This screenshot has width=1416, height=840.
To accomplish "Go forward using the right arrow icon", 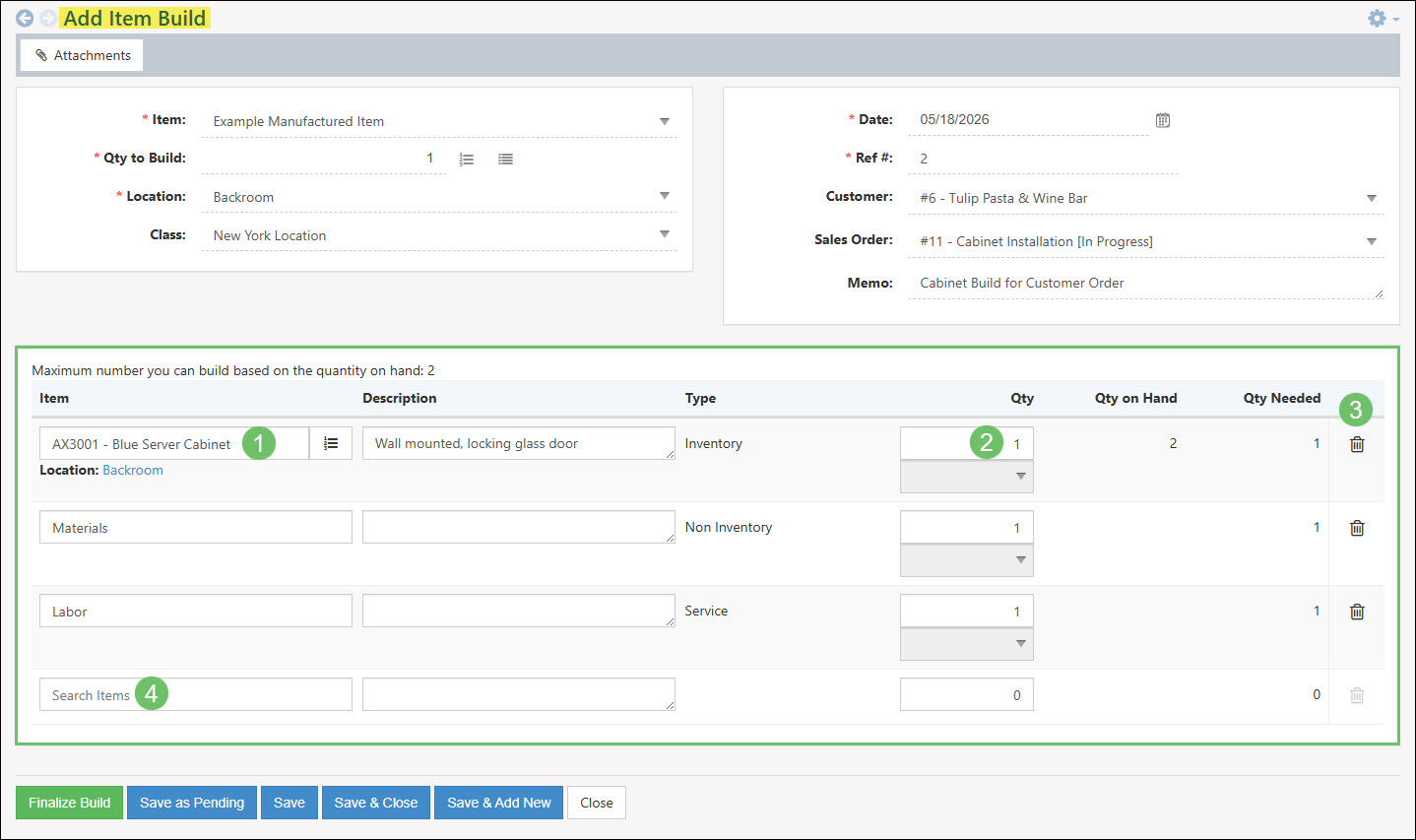I will [47, 18].
